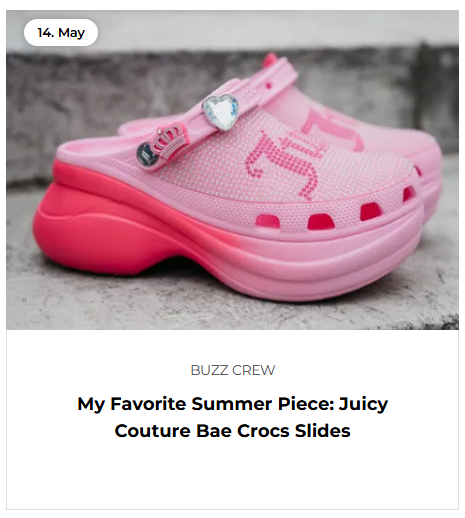
Task: Open the BUZZ CREW category link
Action: pos(233,370)
